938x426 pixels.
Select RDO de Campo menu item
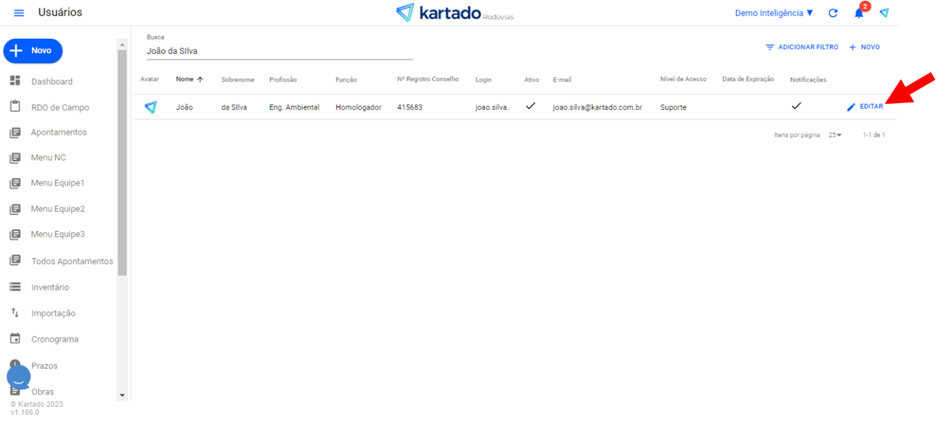click(59, 107)
